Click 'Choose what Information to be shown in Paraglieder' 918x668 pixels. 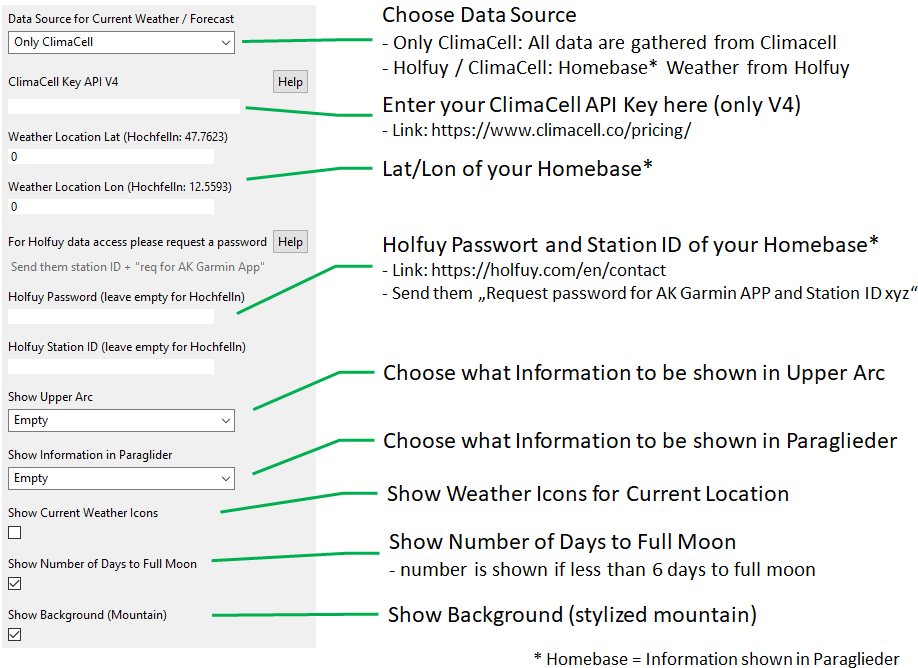click(x=640, y=441)
